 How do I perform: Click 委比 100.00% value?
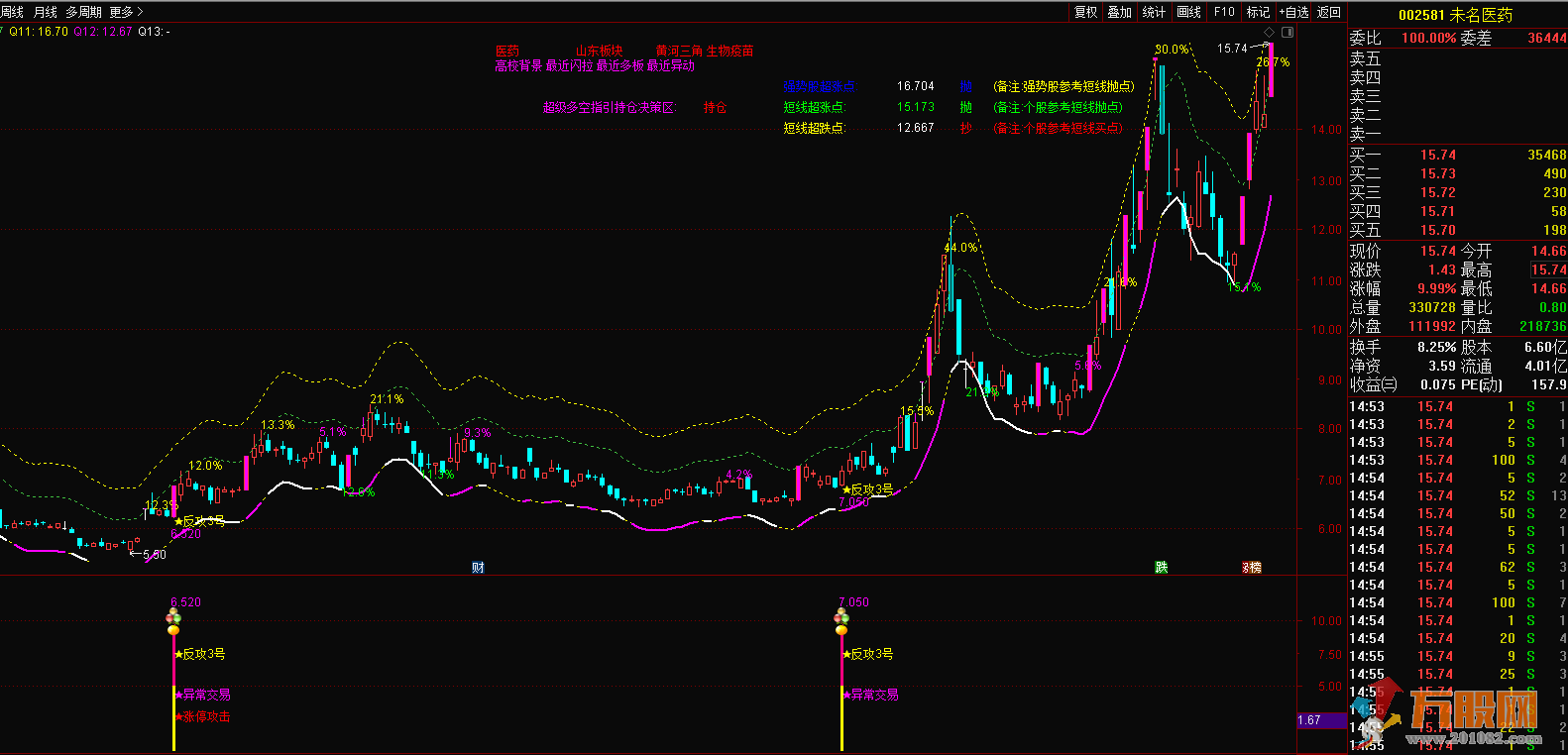[x=1428, y=38]
